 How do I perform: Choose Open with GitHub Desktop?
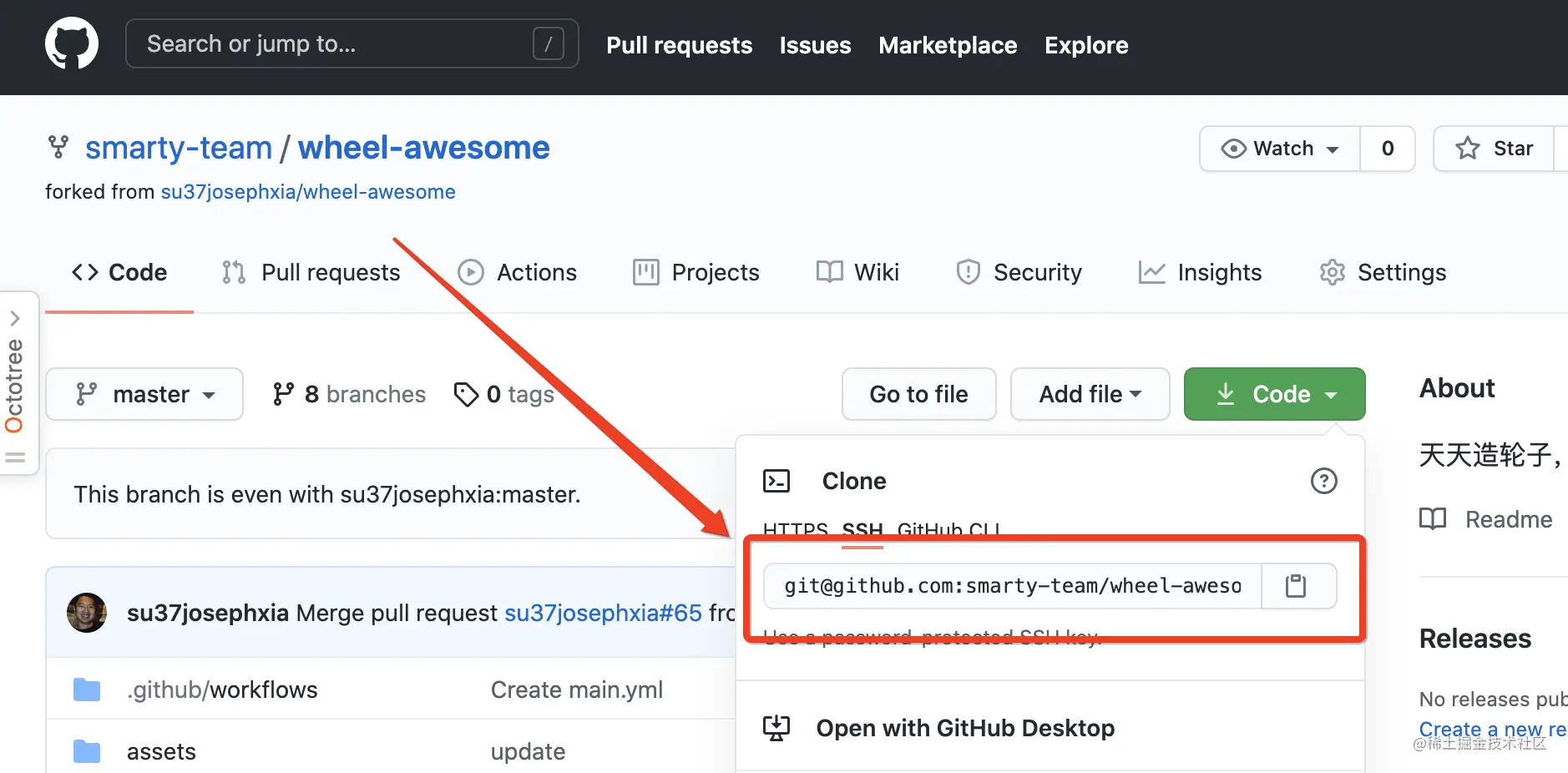point(965,728)
